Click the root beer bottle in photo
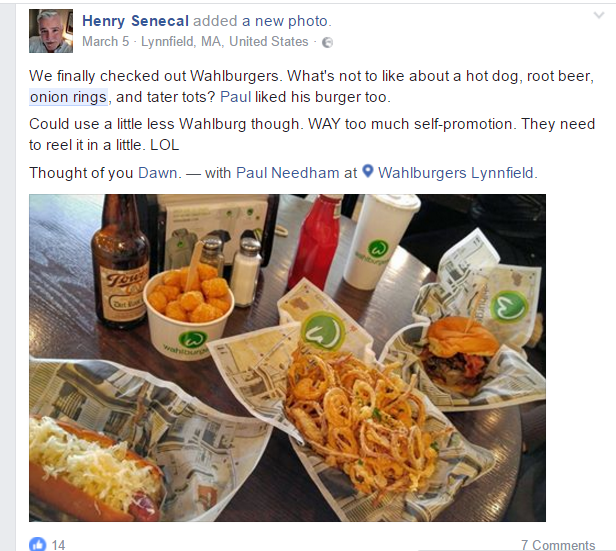 (120, 263)
